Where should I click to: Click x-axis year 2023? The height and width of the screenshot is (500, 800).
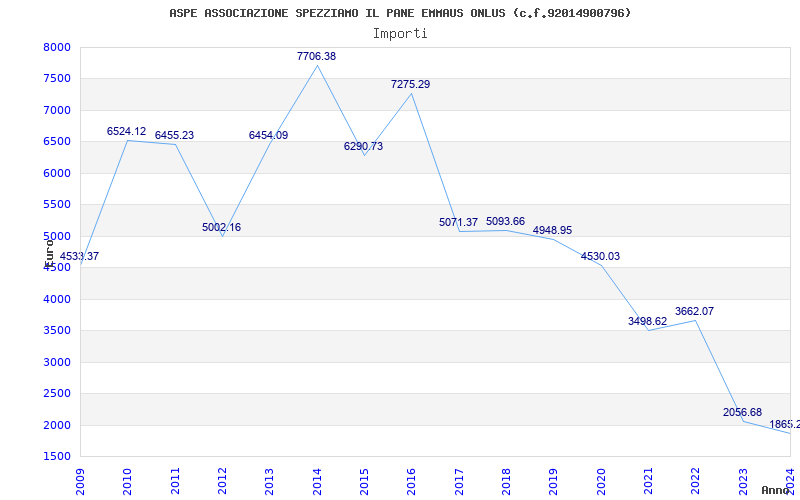(x=742, y=482)
